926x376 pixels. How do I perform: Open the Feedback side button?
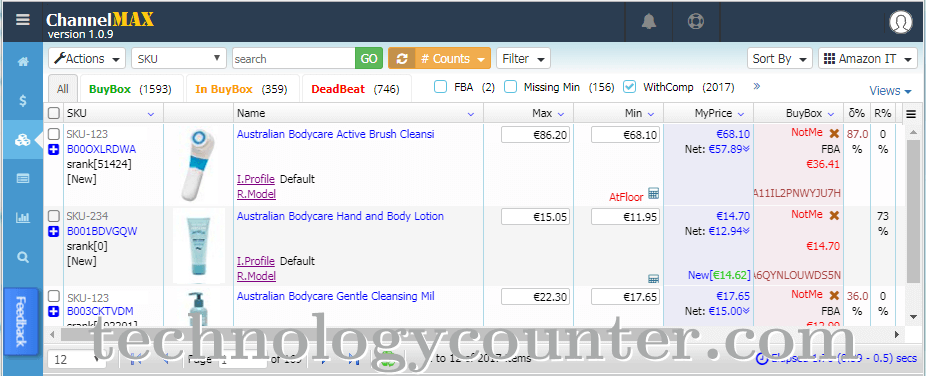coord(21,321)
